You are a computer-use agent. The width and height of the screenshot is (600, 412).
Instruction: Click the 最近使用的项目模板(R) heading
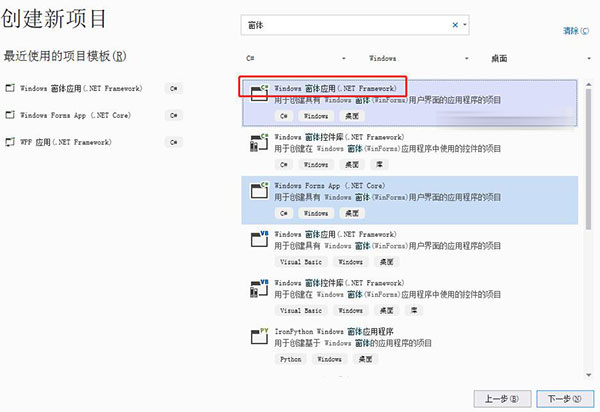click(65, 56)
